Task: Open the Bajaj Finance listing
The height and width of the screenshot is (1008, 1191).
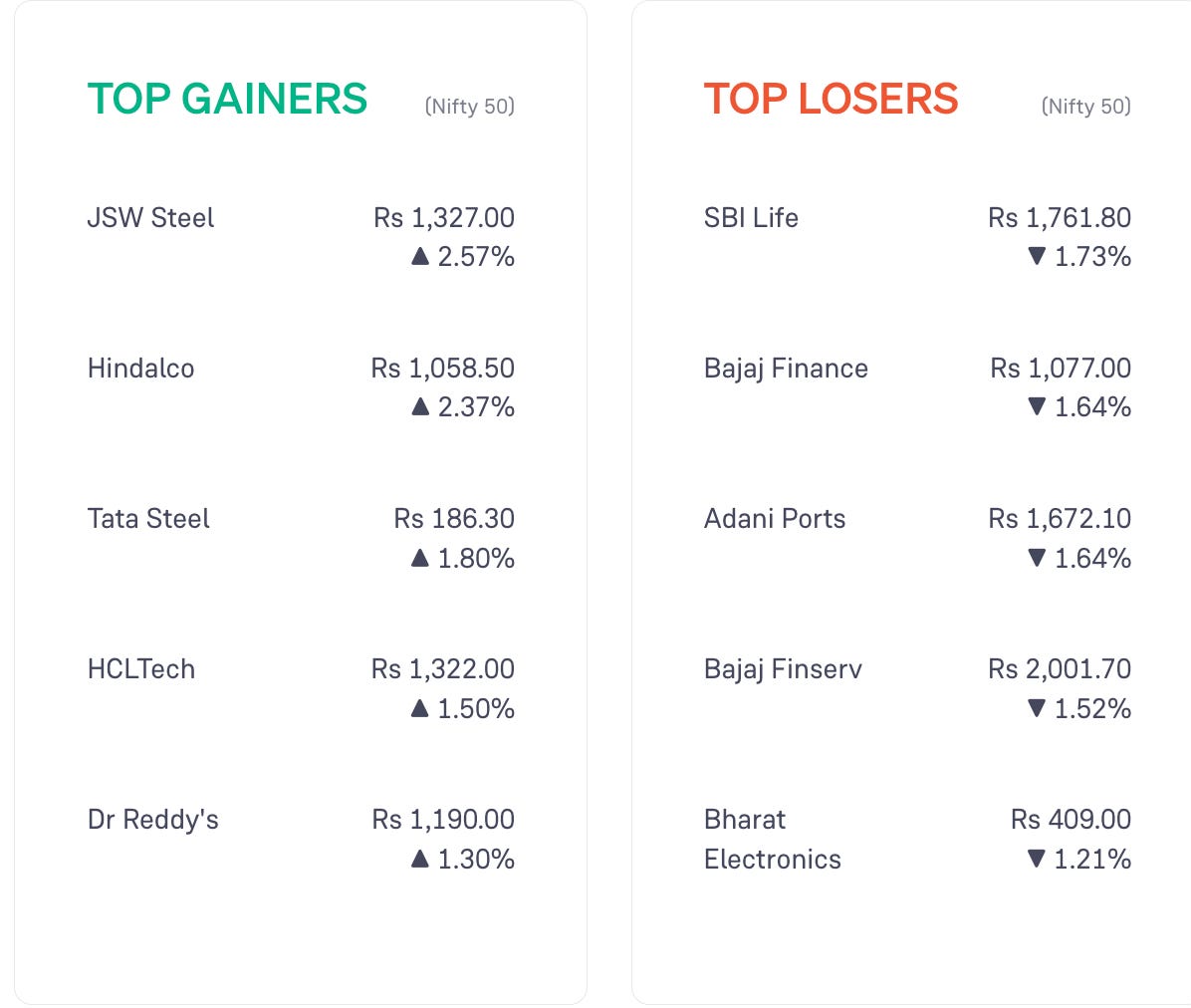Action: tap(786, 370)
